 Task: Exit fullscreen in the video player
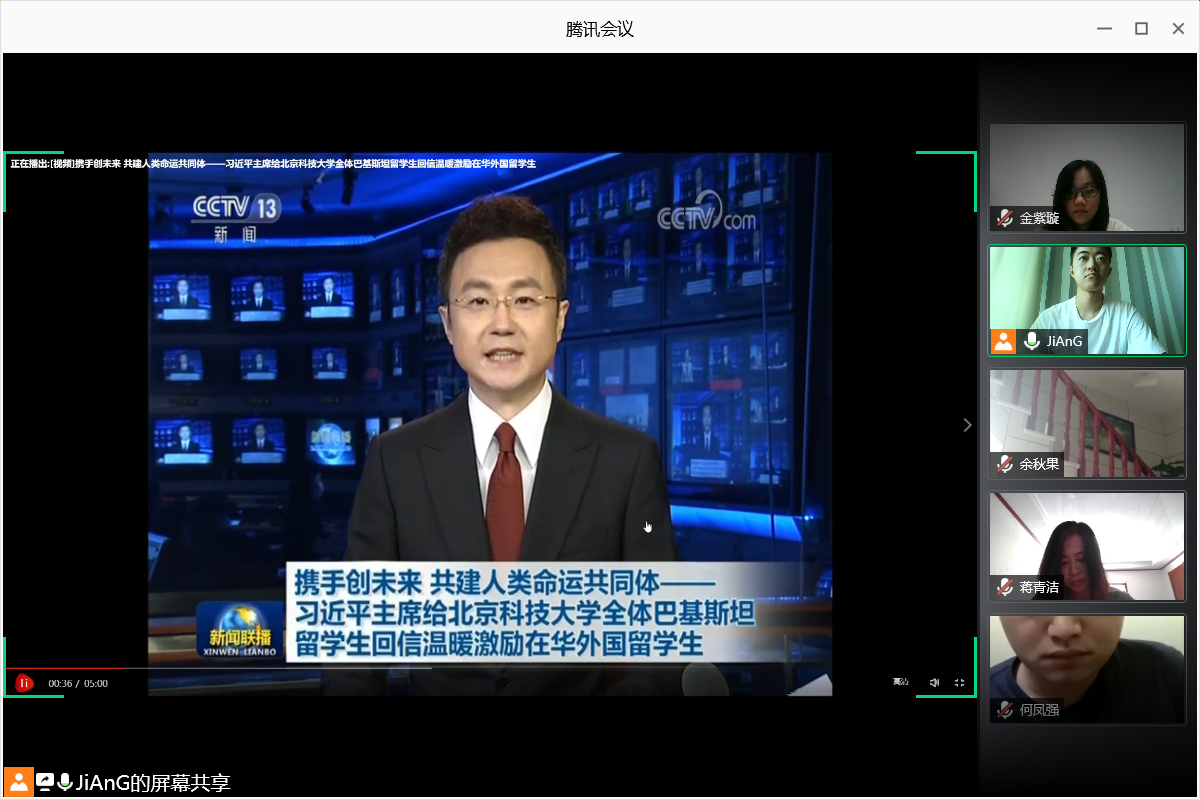(960, 683)
